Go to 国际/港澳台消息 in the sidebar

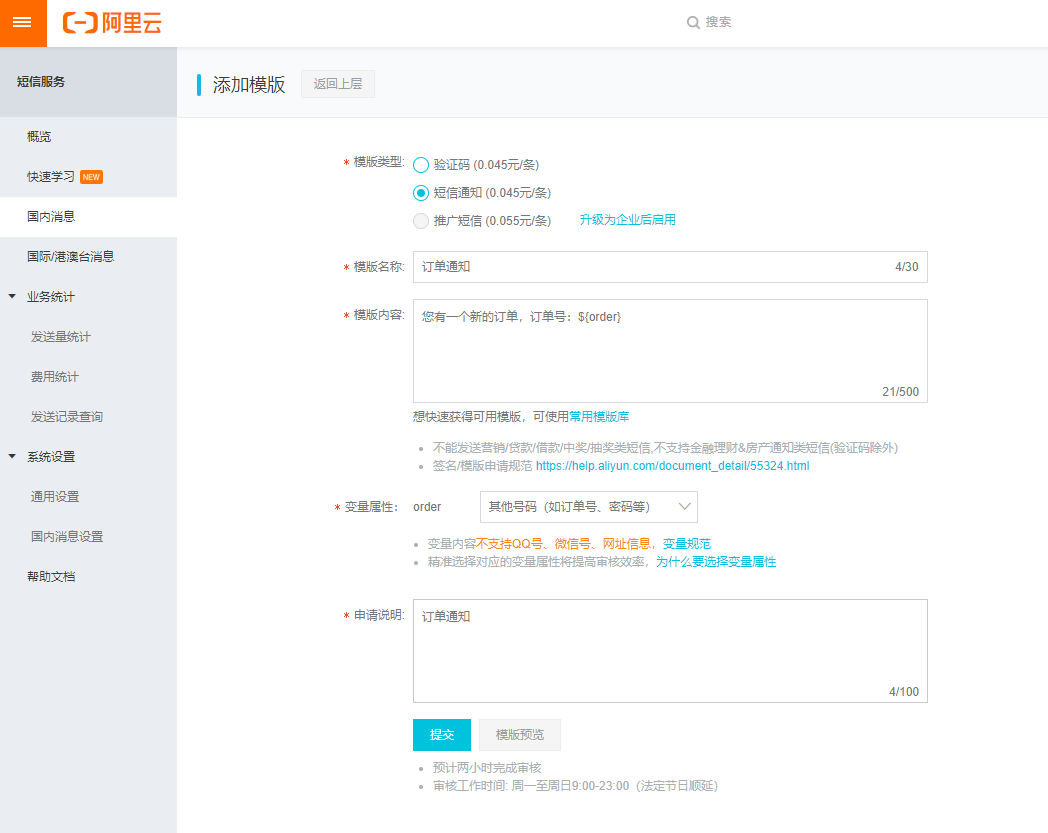pyautogui.click(x=70, y=257)
